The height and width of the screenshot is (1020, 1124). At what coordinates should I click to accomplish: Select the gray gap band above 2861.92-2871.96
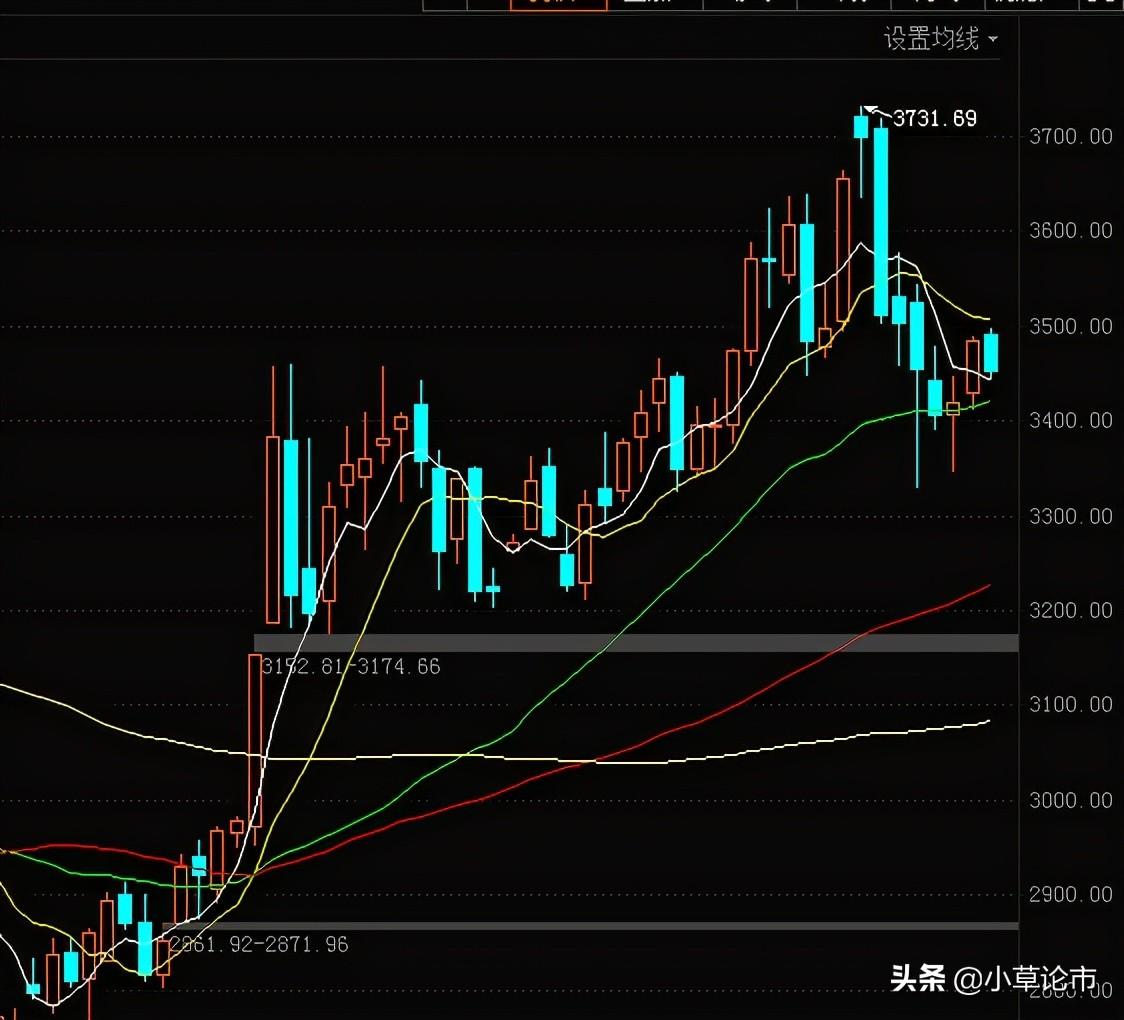(x=591, y=926)
